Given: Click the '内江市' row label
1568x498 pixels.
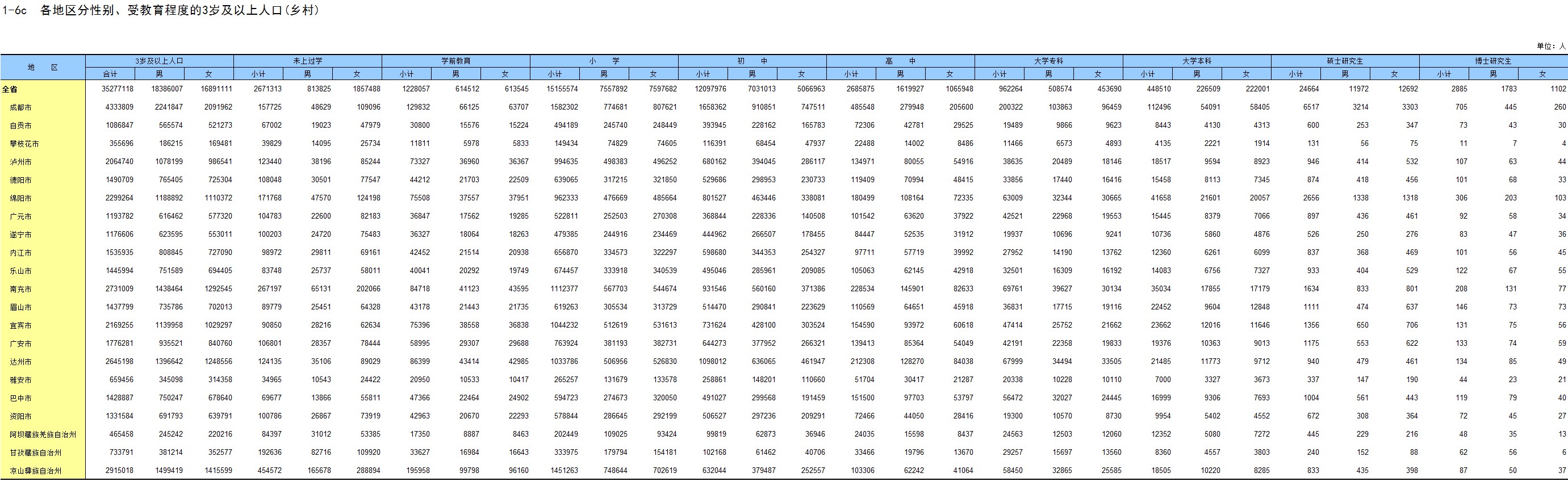Looking at the screenshot, I should coord(20,253).
